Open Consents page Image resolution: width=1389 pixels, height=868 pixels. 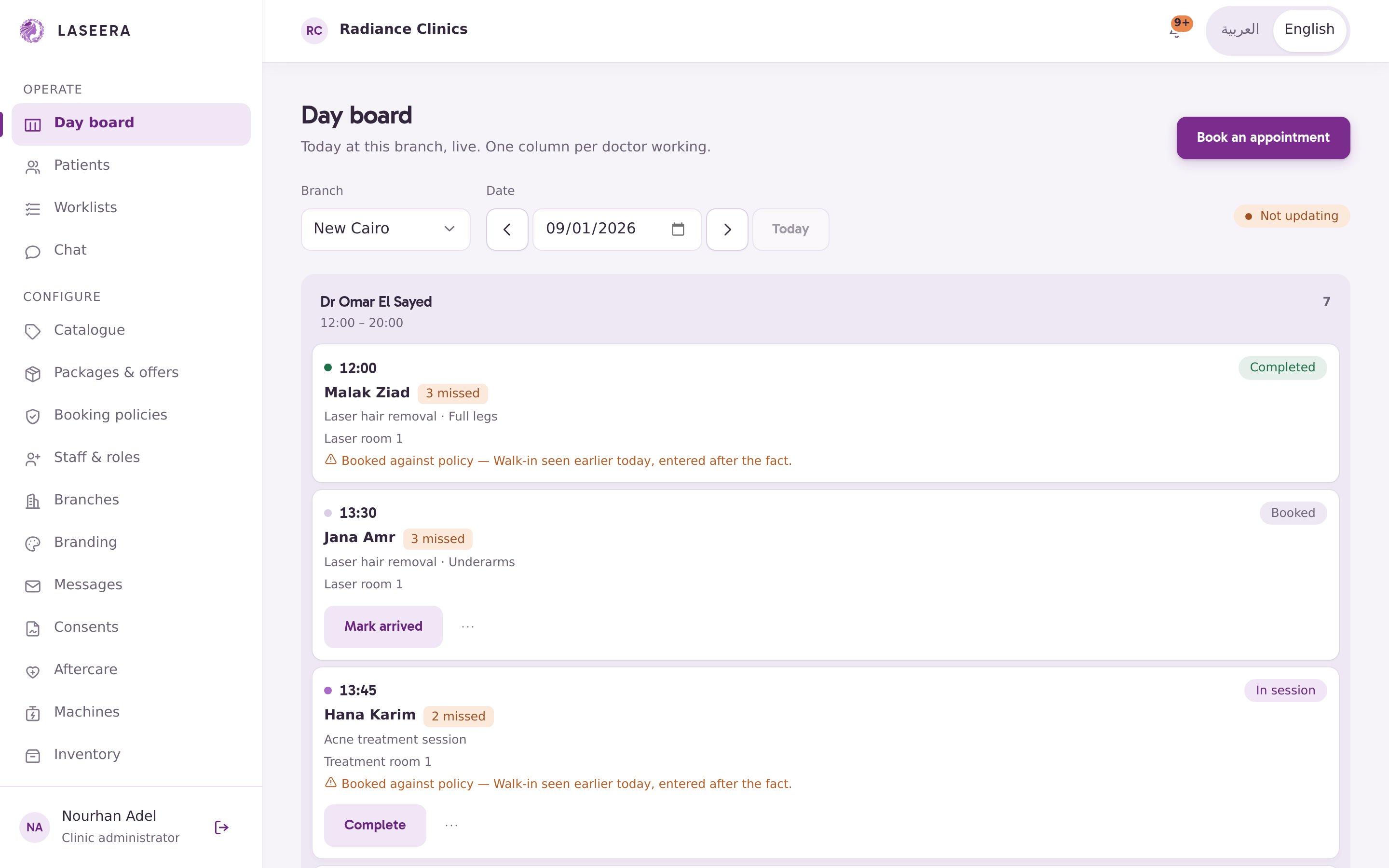tap(131, 628)
